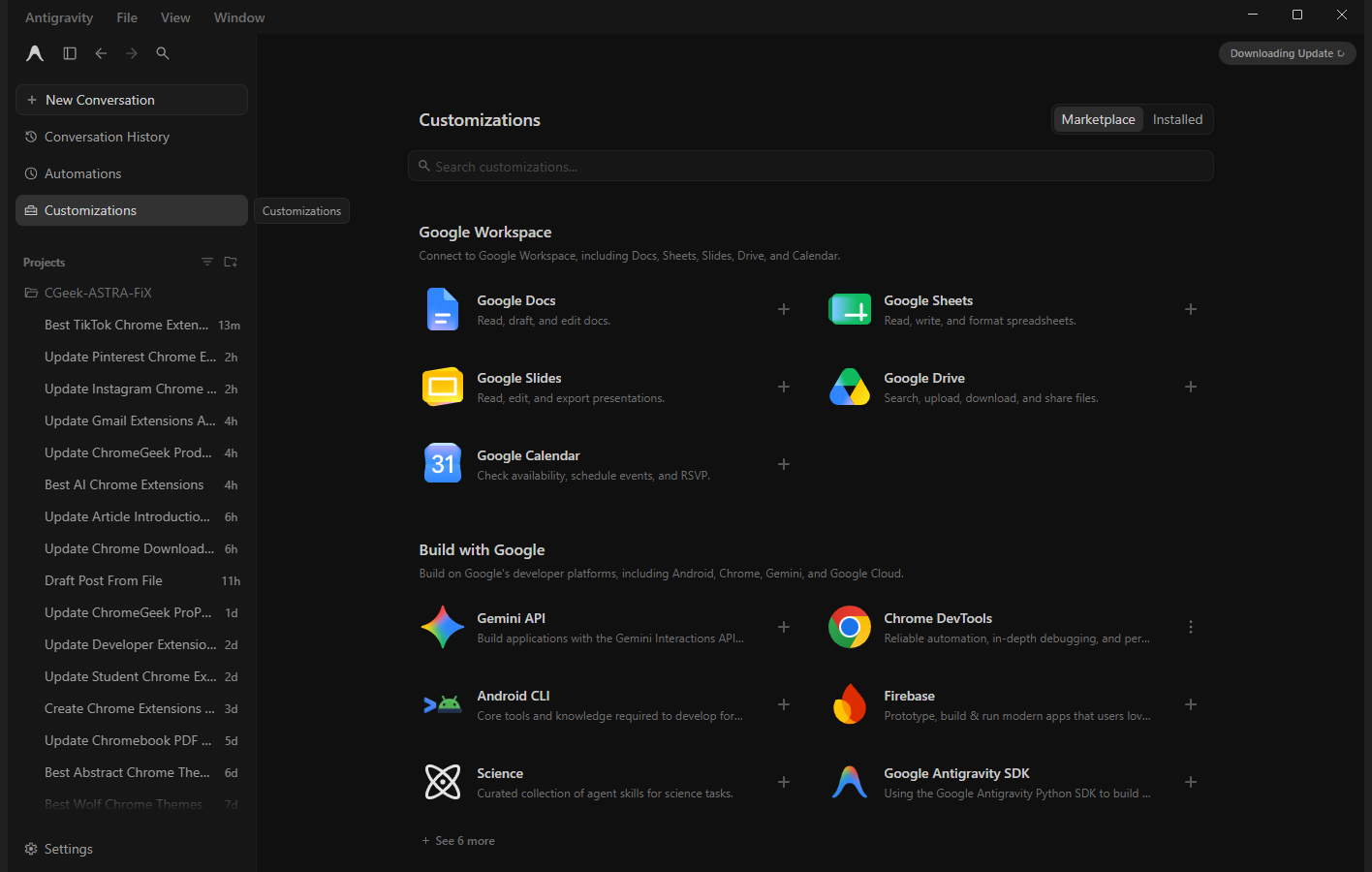Viewport: 1372px width, 872px height.
Task: Switch to the Installed tab
Action: (1177, 119)
